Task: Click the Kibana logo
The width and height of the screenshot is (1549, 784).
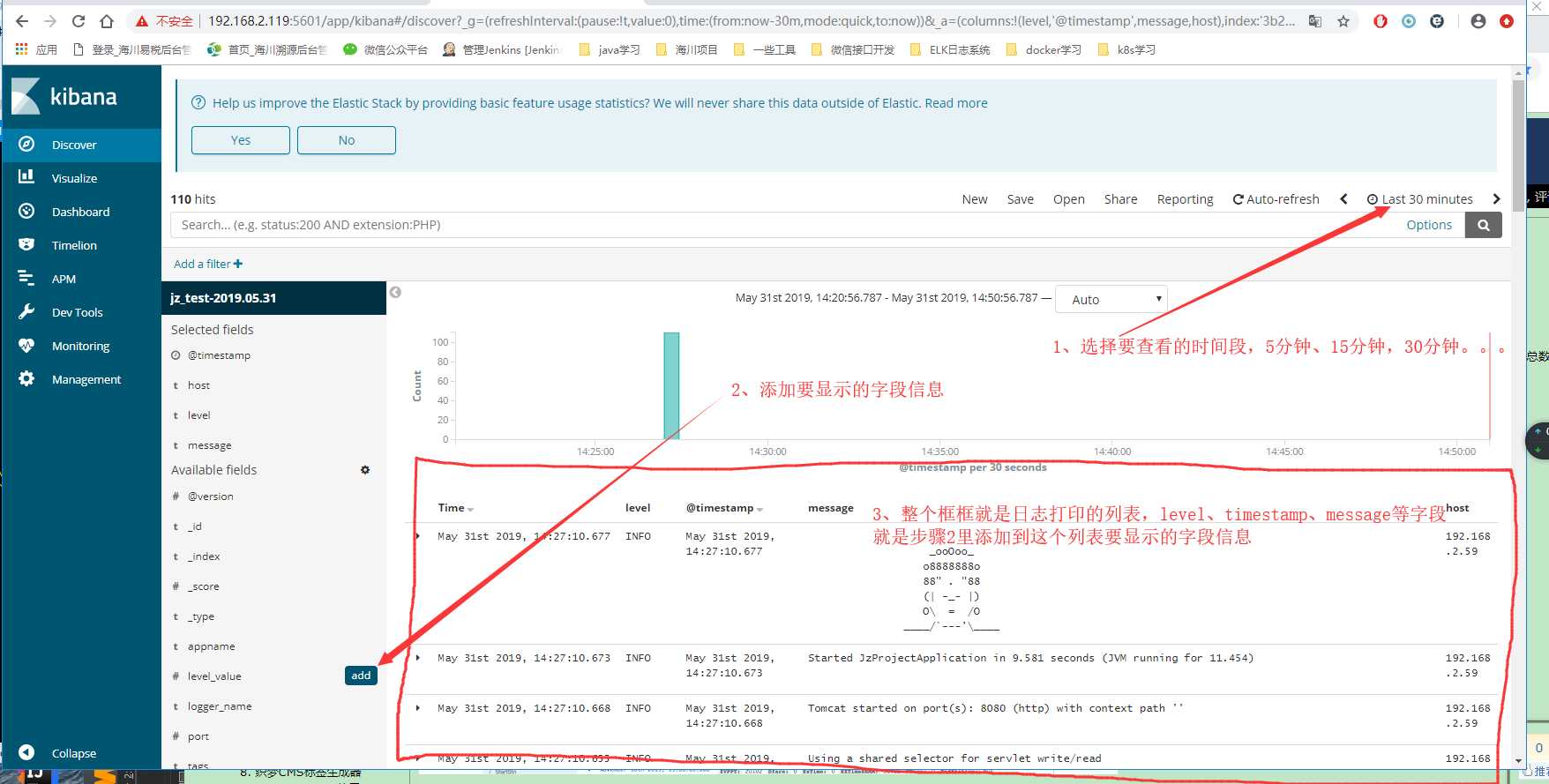Action: click(64, 96)
